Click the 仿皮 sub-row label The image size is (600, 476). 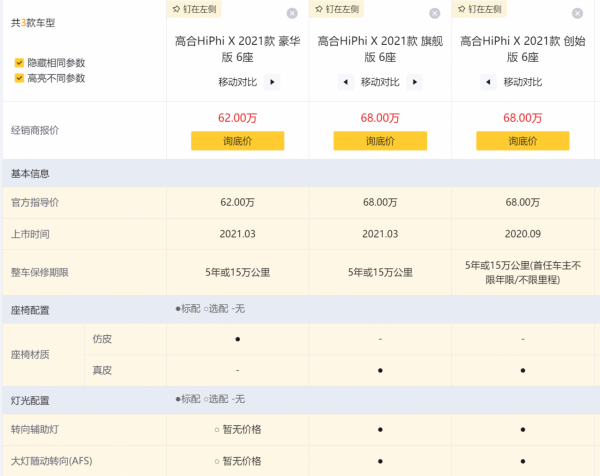tap(102, 339)
